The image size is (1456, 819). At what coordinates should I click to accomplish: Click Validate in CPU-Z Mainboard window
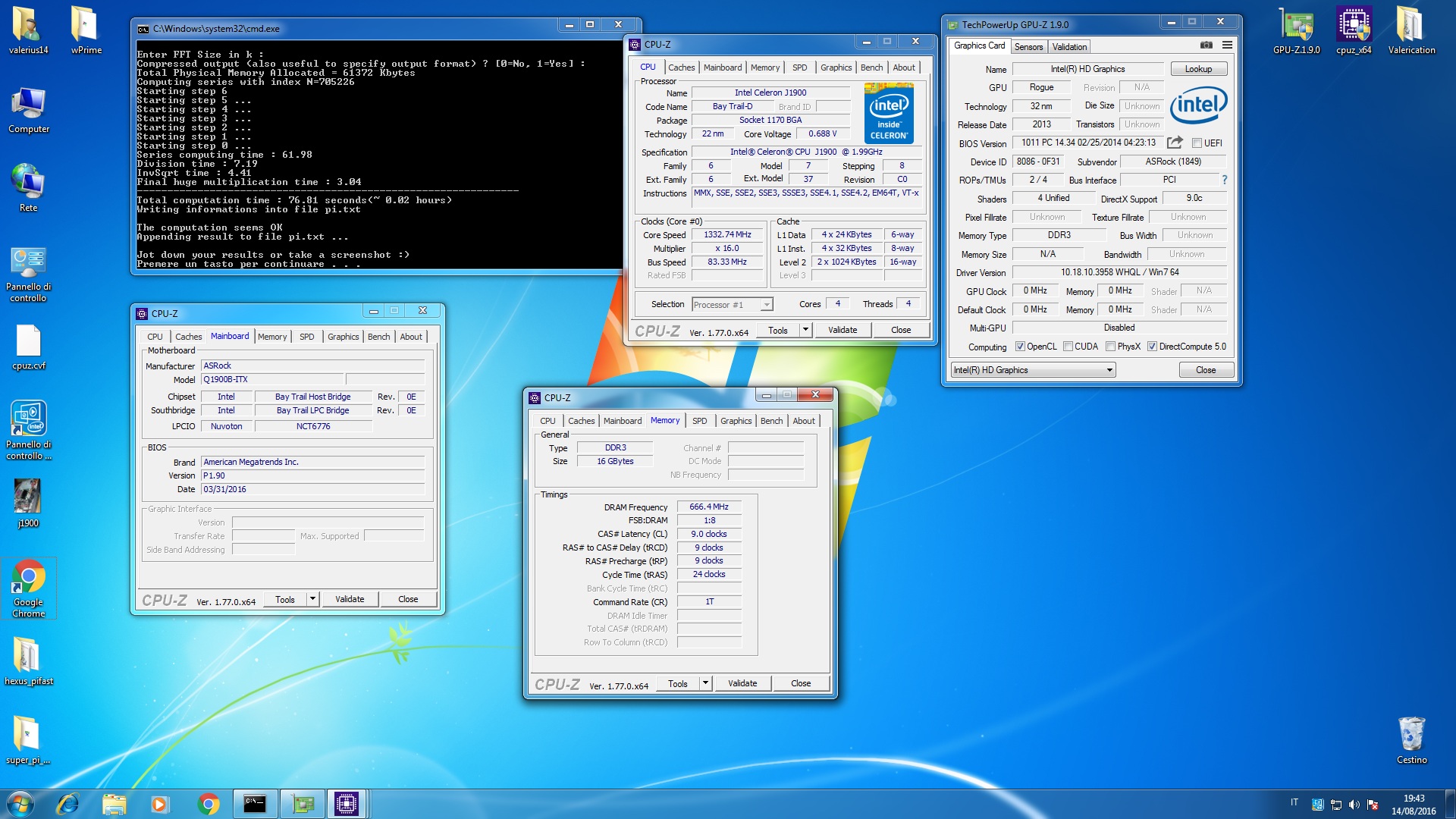(x=350, y=599)
